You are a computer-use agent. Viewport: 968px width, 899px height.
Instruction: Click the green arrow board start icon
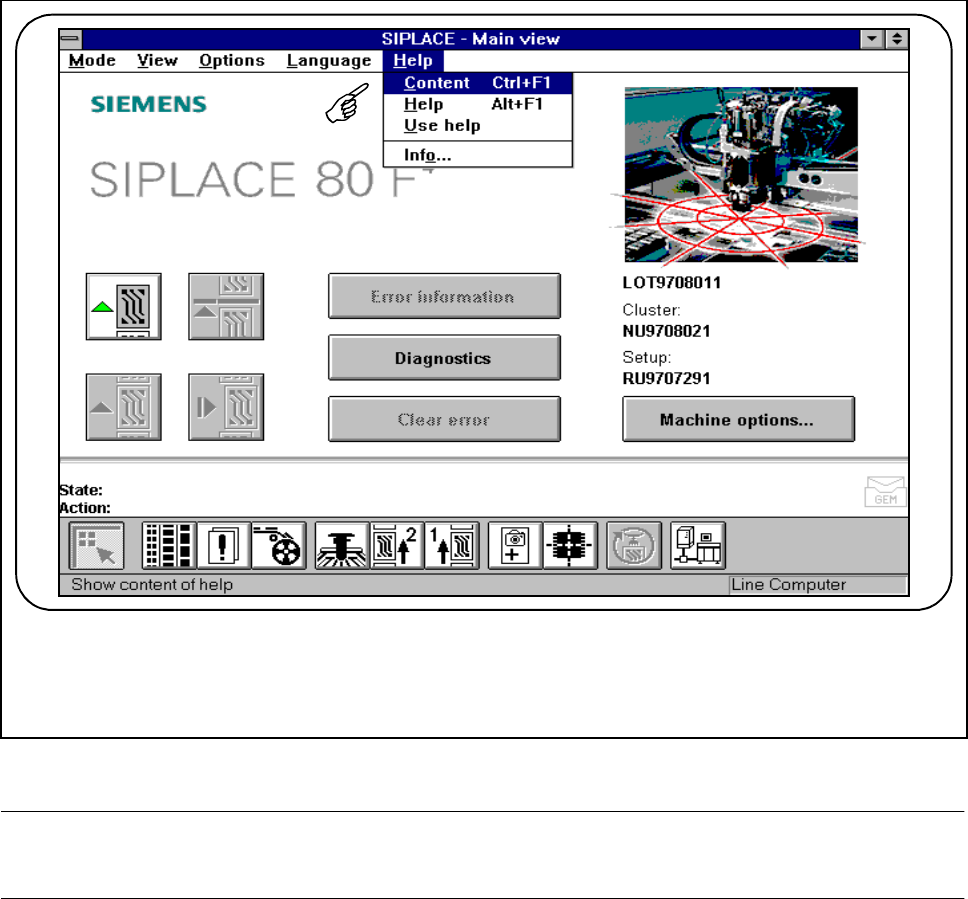pyautogui.click(x=123, y=306)
